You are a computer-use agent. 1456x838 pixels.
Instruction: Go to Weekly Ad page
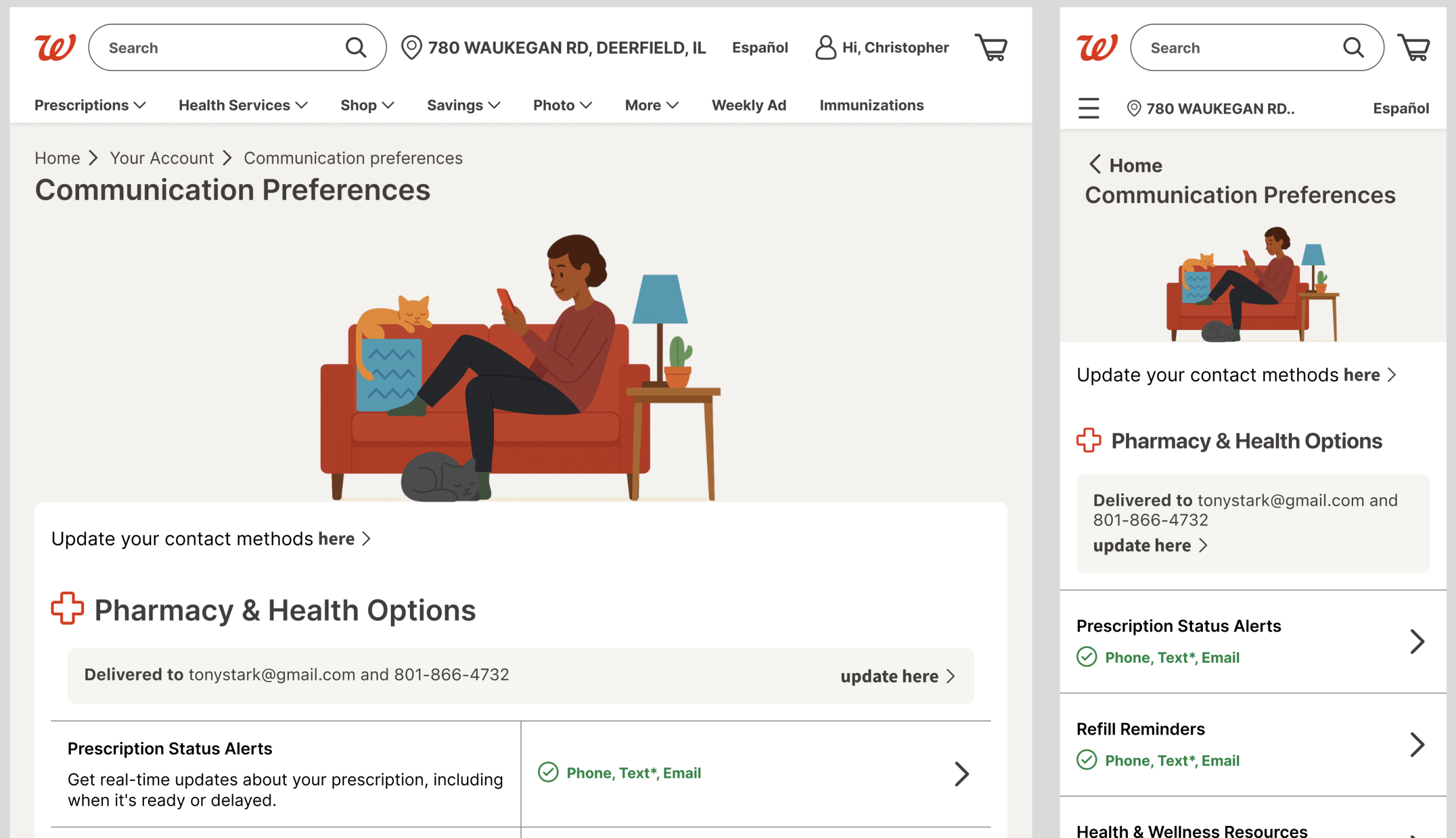click(748, 105)
